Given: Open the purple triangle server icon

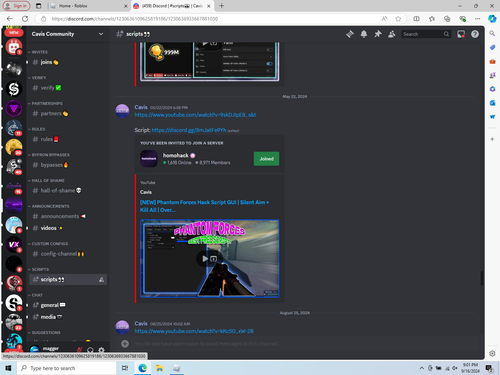Looking at the screenshot, I should tap(14, 108).
